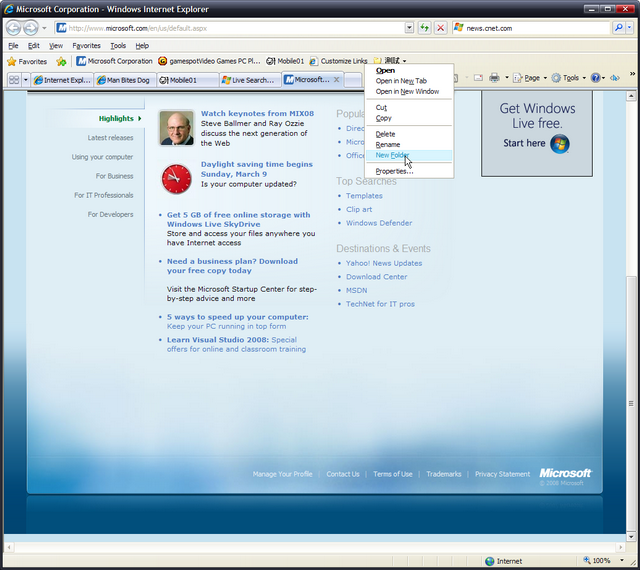Click the New Tab blank button
The image size is (640, 570).
tap(353, 80)
